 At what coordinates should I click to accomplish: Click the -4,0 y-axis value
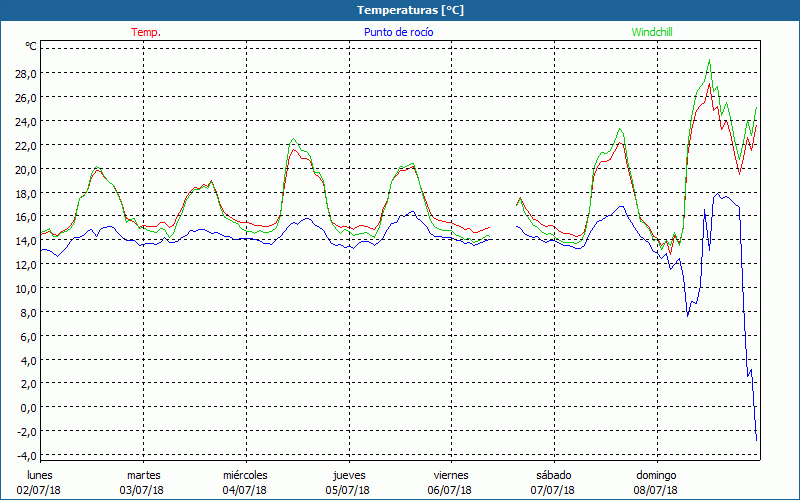point(27,456)
